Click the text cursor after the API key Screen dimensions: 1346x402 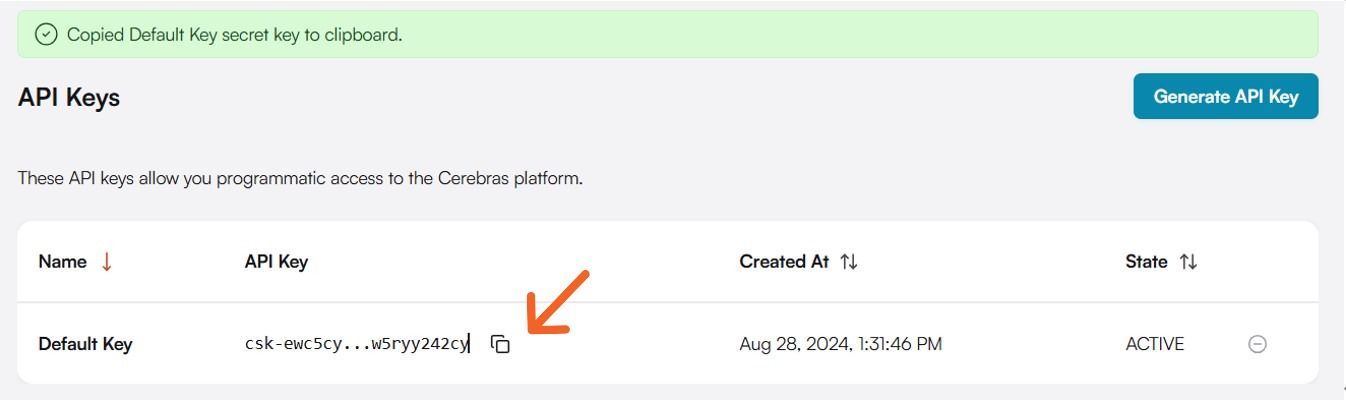tap(470, 344)
